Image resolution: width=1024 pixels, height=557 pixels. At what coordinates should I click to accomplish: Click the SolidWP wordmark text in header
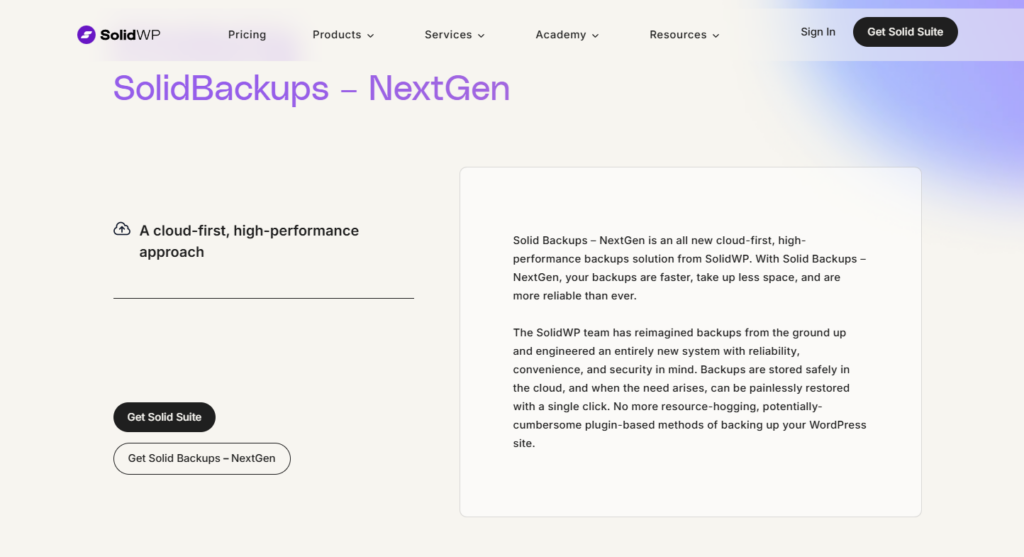(130, 35)
